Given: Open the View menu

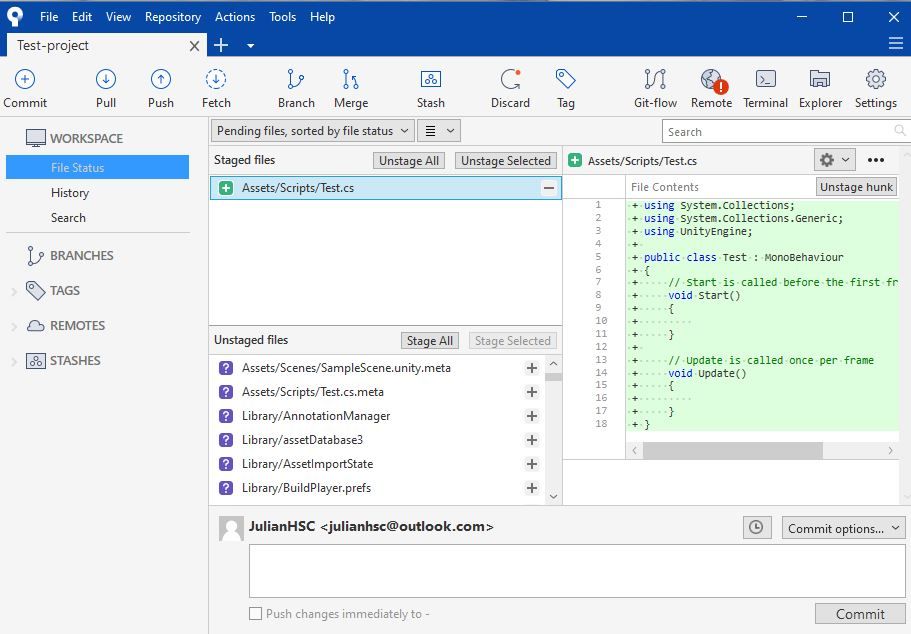Looking at the screenshot, I should tap(118, 17).
